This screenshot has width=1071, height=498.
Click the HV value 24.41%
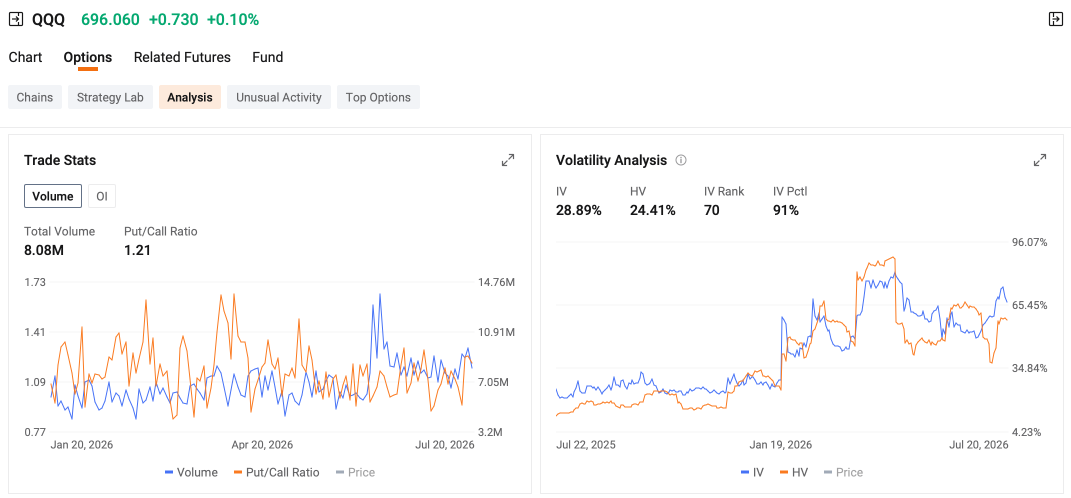pos(652,210)
